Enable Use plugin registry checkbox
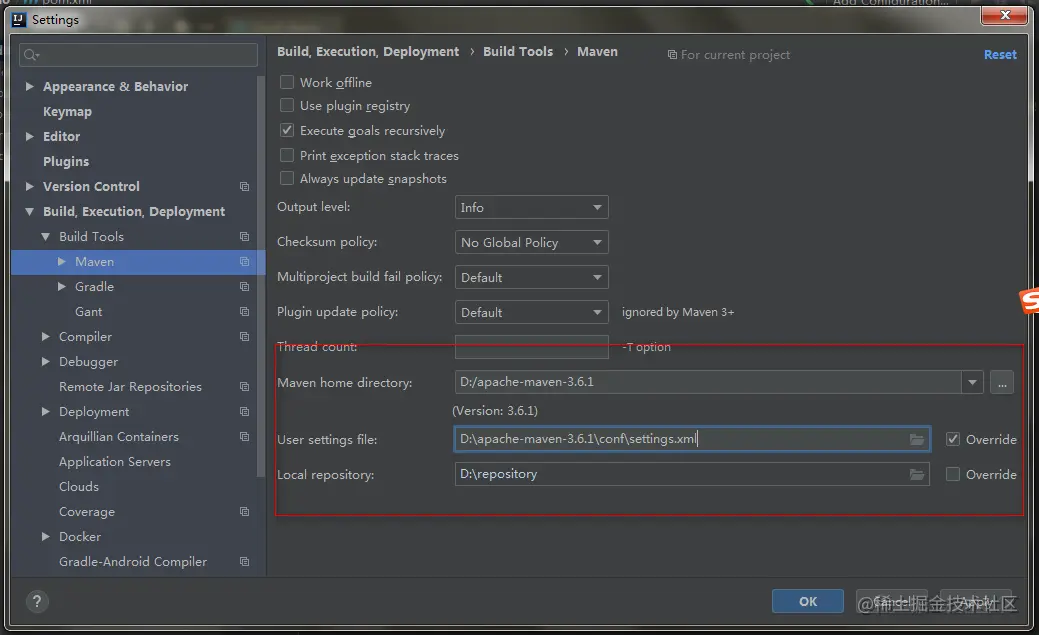Image resolution: width=1039 pixels, height=635 pixels. point(287,105)
